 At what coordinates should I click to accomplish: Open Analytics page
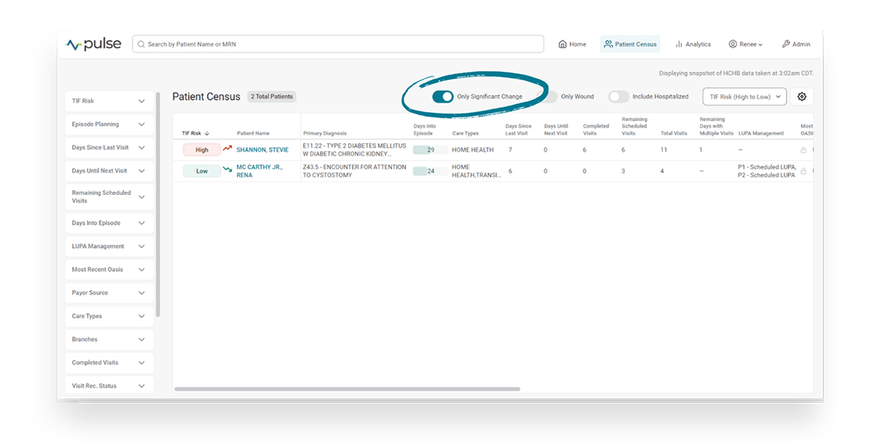click(x=693, y=44)
